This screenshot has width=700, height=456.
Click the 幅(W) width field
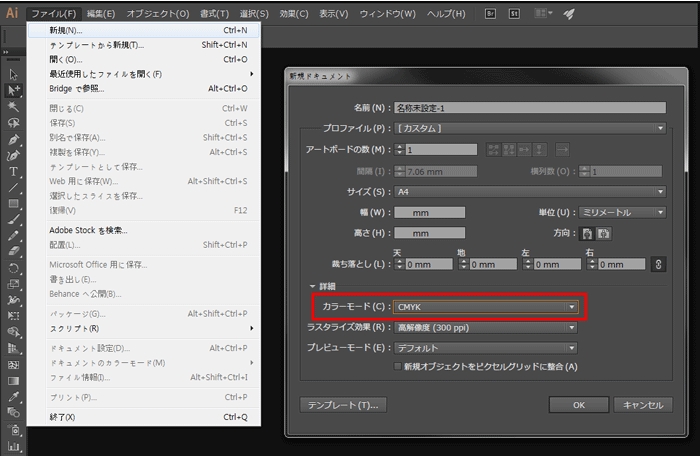tap(429, 213)
